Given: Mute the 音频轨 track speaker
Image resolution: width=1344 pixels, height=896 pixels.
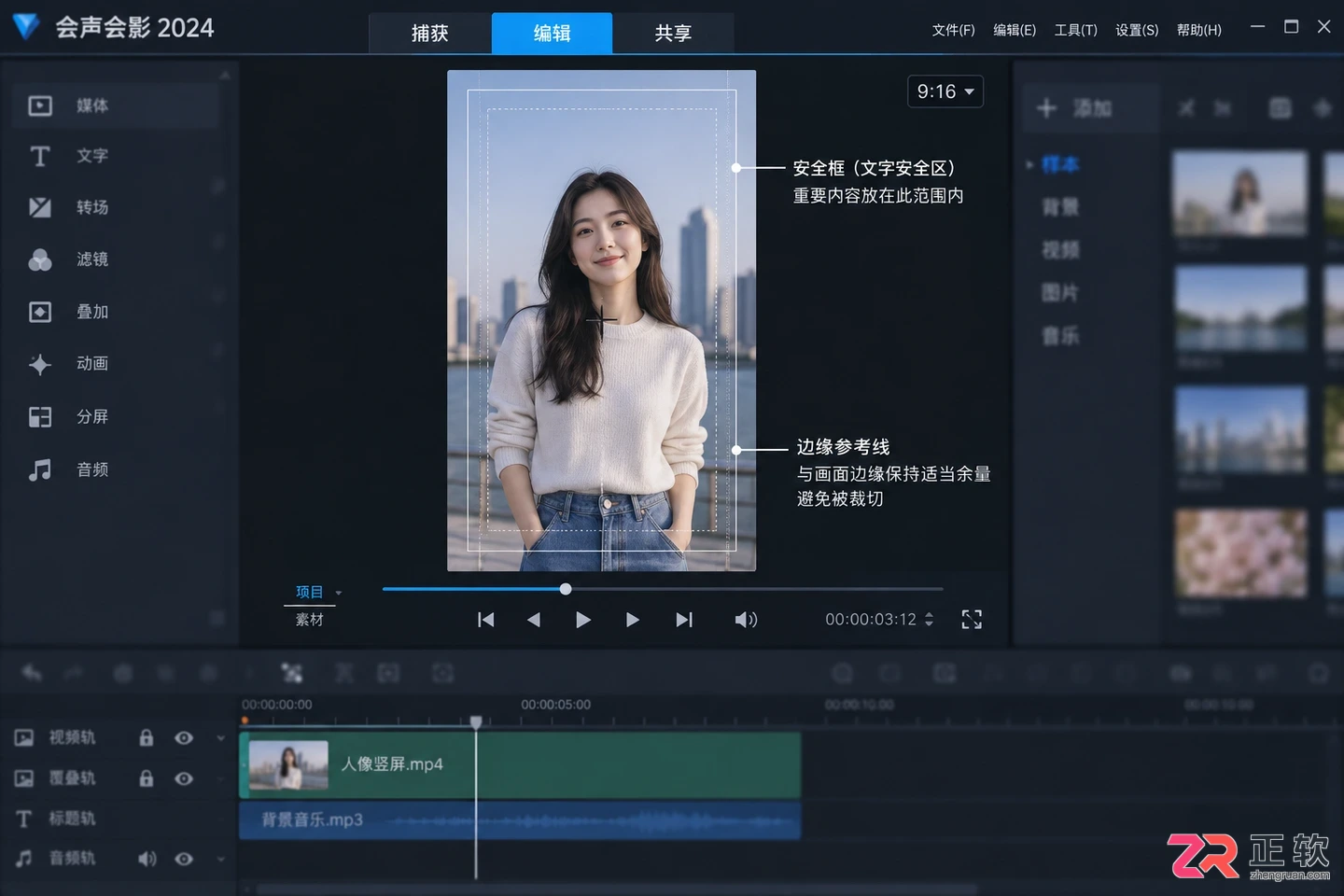Looking at the screenshot, I should point(147,859).
